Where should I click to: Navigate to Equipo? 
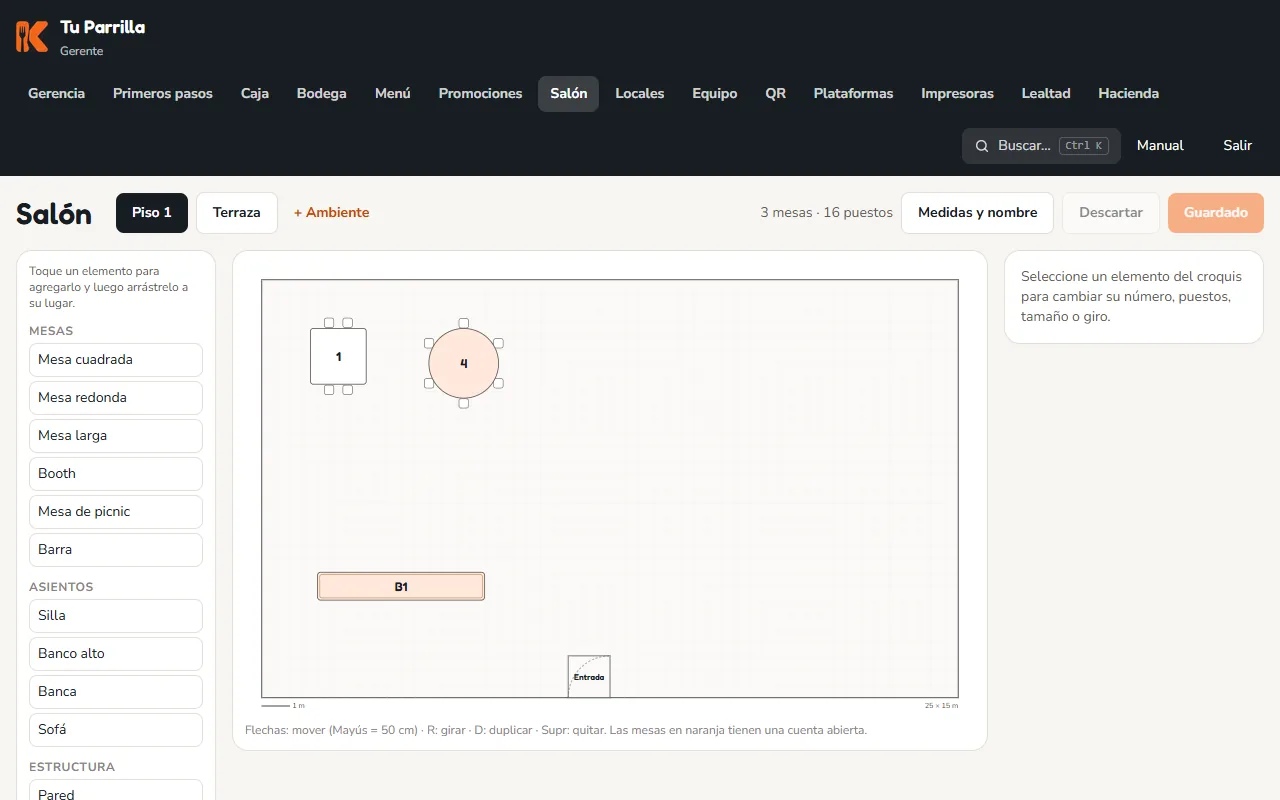(x=715, y=94)
